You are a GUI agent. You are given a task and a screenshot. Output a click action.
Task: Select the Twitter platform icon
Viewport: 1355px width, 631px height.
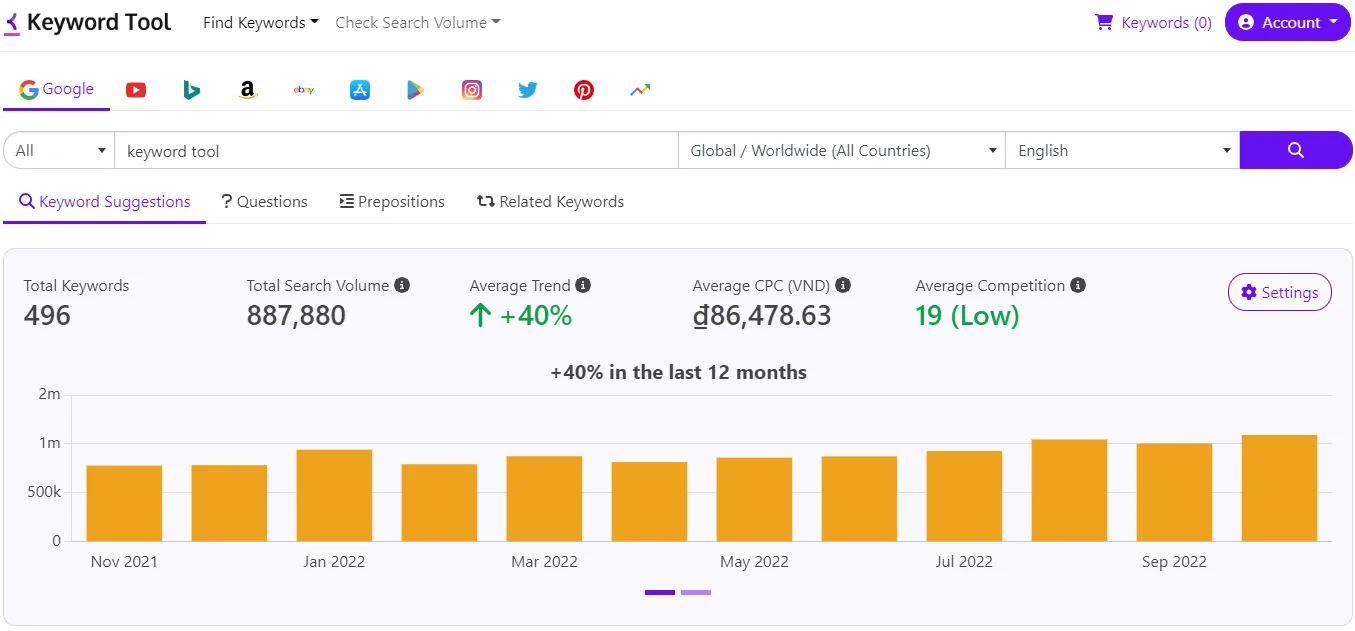click(527, 89)
